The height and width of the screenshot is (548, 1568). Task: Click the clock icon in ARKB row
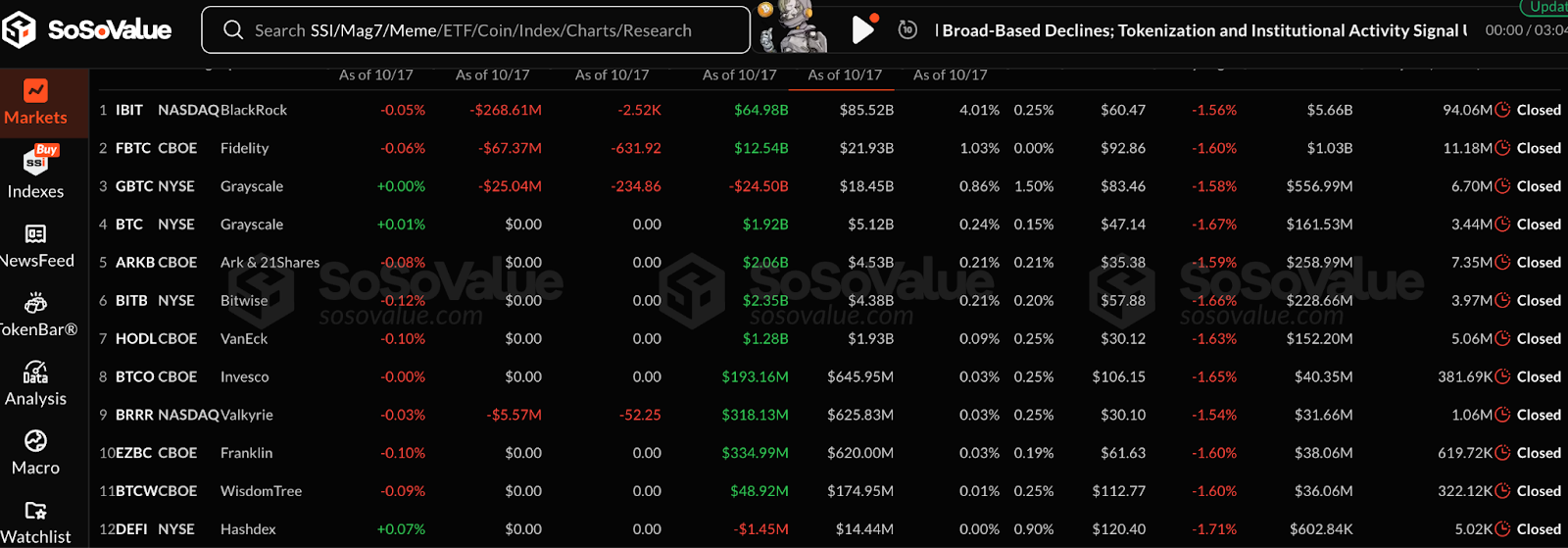pyautogui.click(x=1502, y=262)
